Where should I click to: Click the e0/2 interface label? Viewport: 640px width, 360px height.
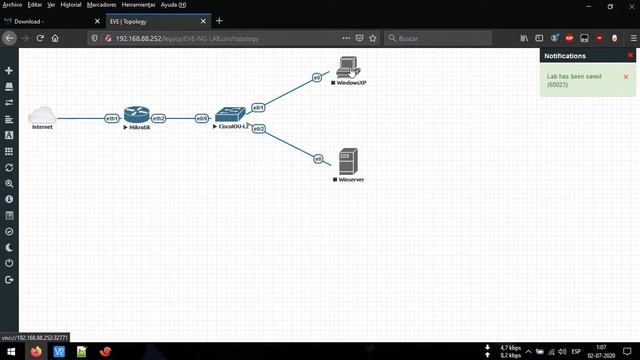[x=258, y=129]
